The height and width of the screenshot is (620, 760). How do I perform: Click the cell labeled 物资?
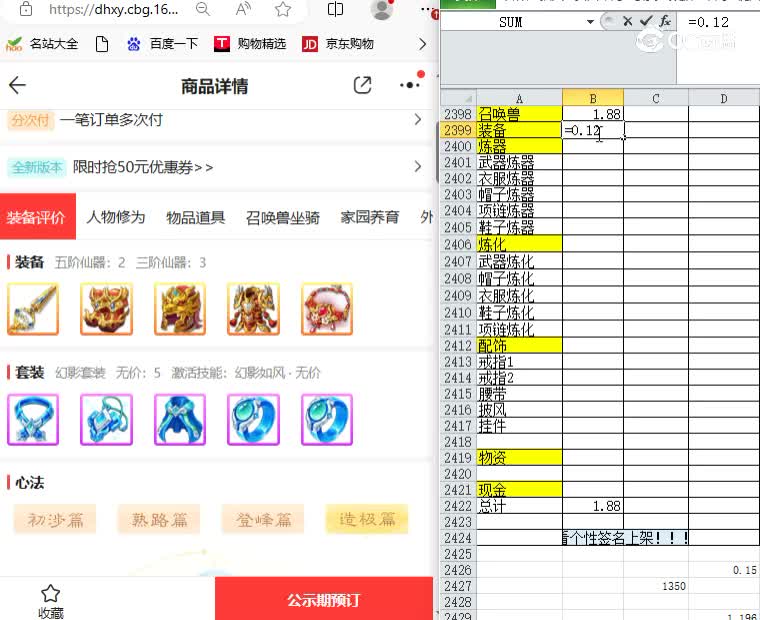pos(520,458)
